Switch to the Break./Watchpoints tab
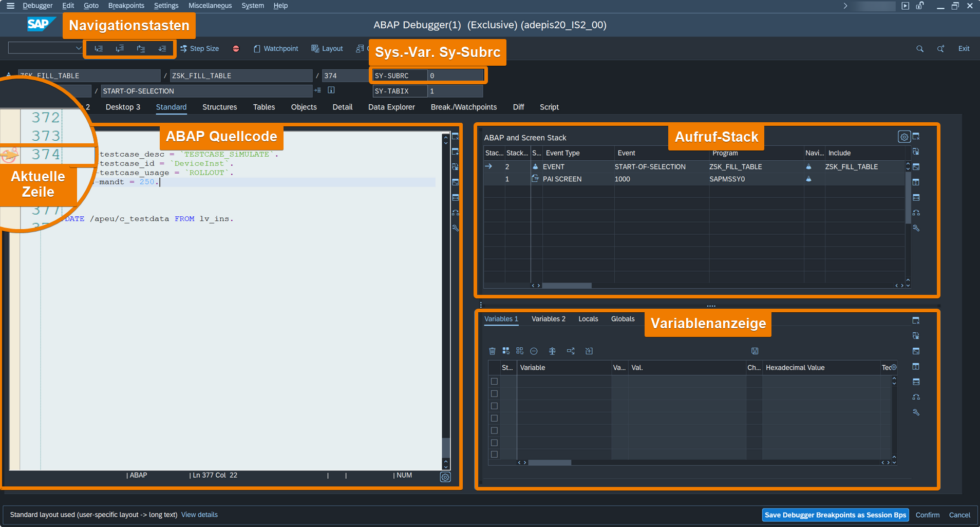This screenshot has height=527, width=980. 464,107
